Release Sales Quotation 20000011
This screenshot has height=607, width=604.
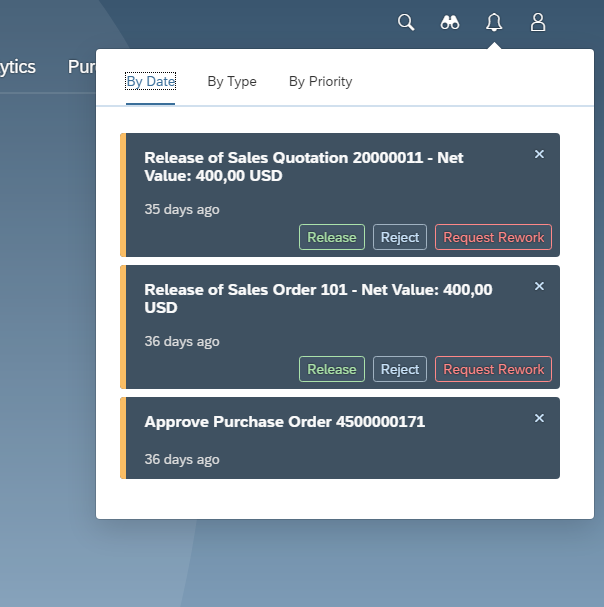pyautogui.click(x=332, y=237)
